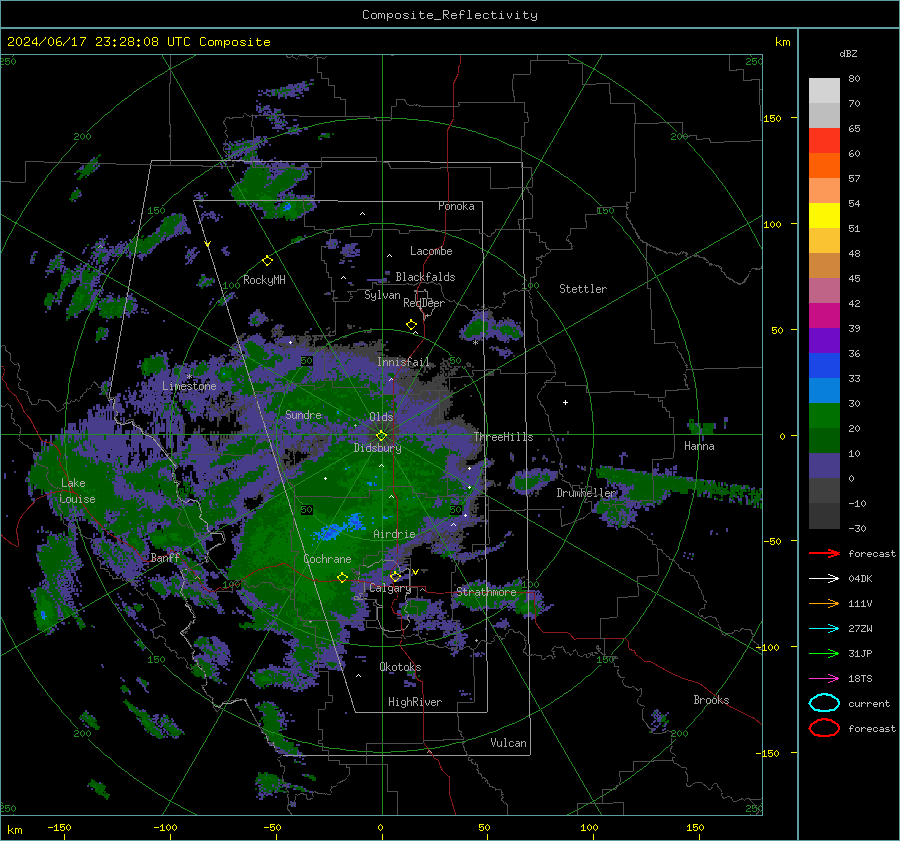The image size is (900, 841).
Task: Click the Sylvan label on map
Action: click(382, 295)
